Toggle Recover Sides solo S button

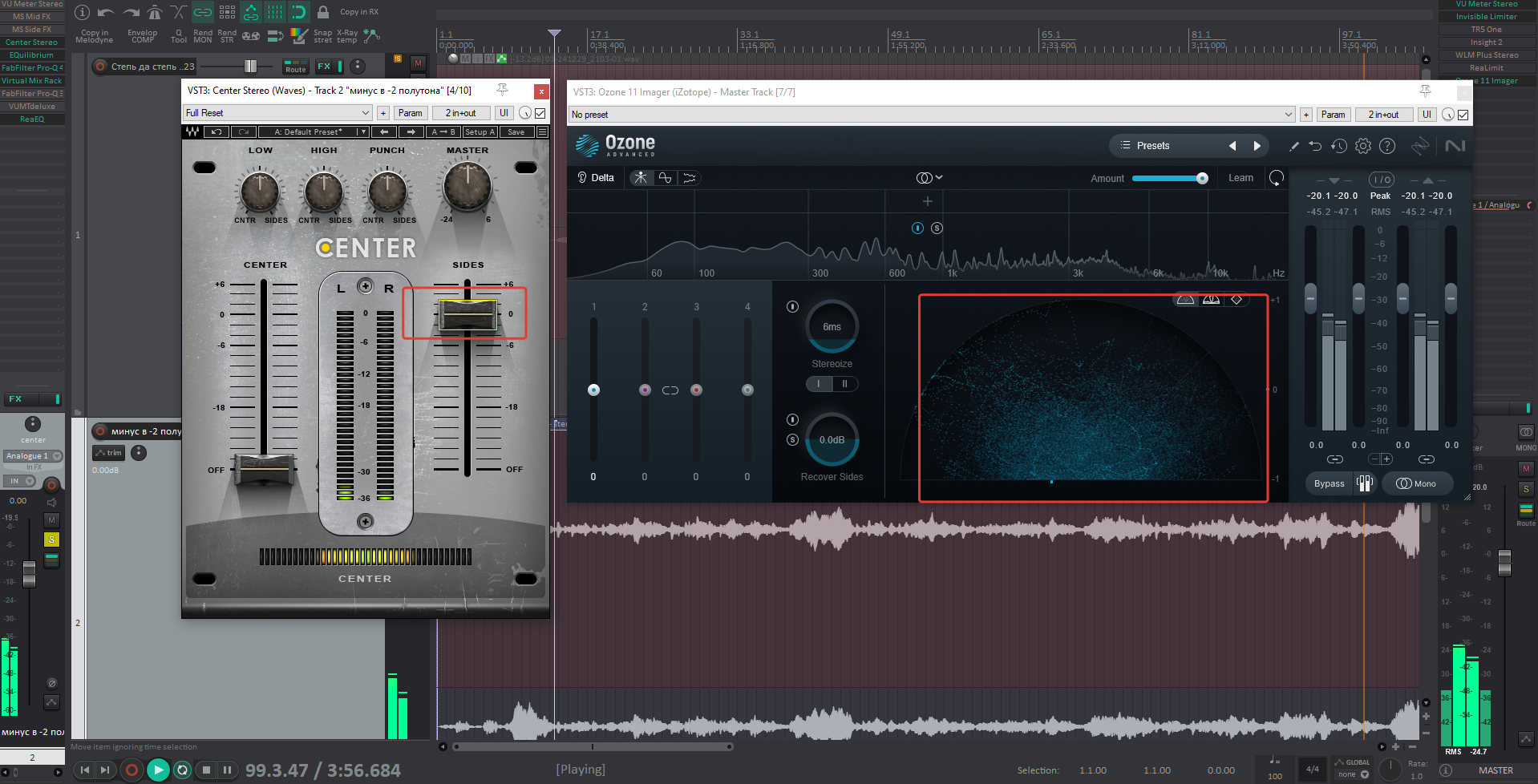792,439
